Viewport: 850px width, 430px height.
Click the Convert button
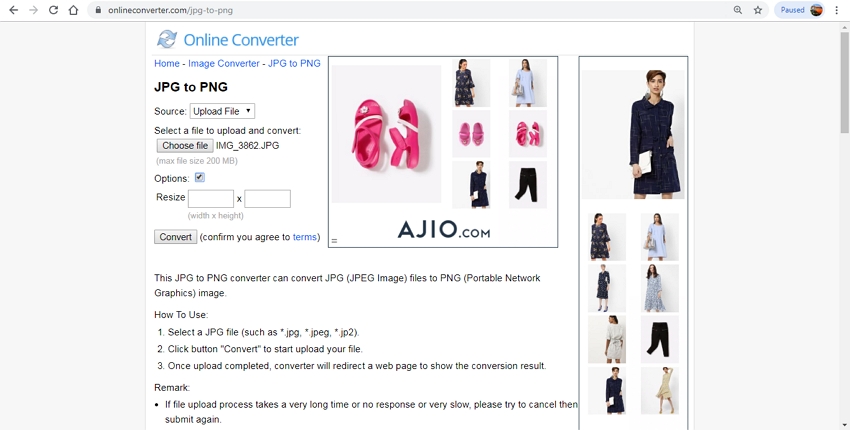point(176,237)
